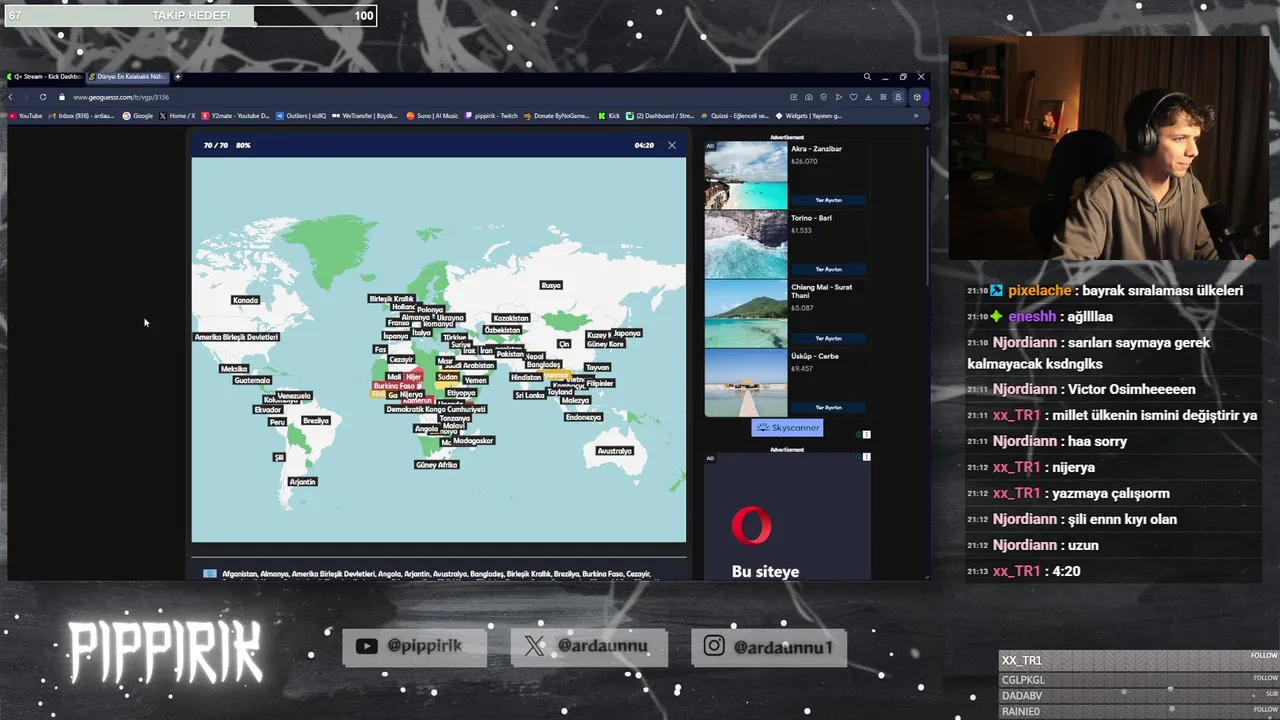Image resolution: width=1280 pixels, height=720 pixels.
Task: Open (2) Dashboard / Stre... bookmark
Action: (x=660, y=116)
